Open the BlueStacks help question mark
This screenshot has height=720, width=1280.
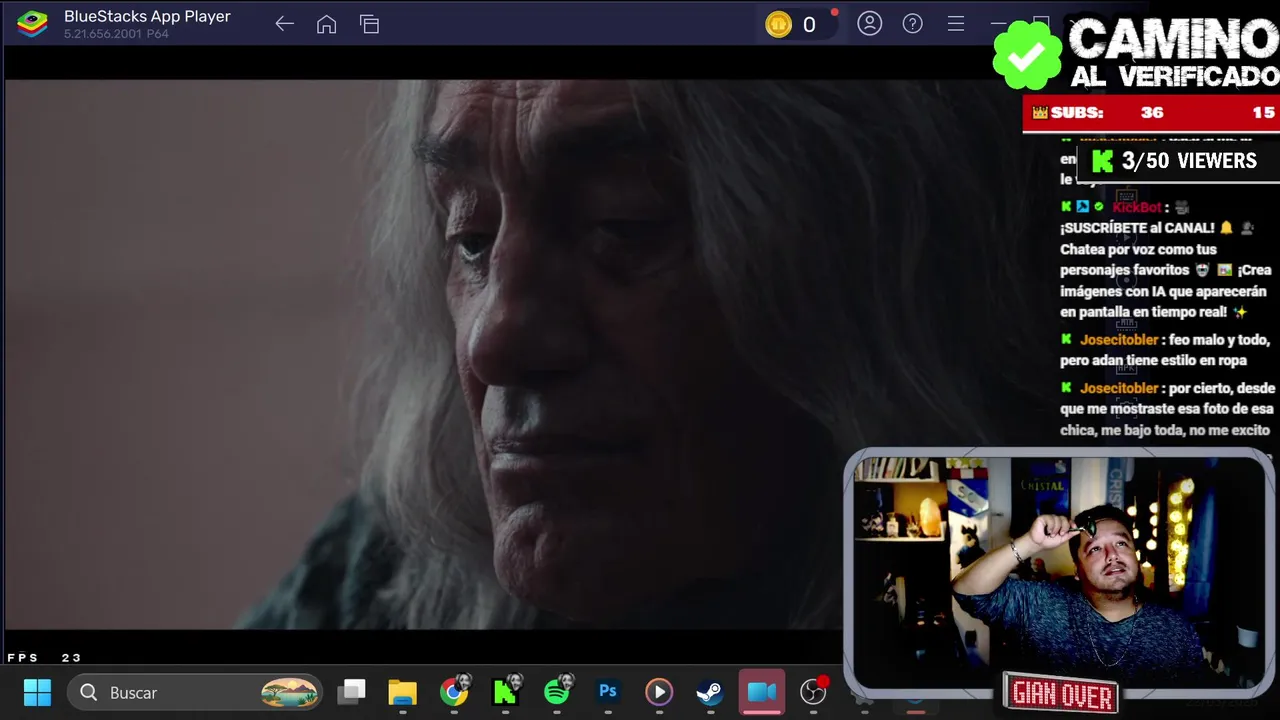click(x=912, y=24)
